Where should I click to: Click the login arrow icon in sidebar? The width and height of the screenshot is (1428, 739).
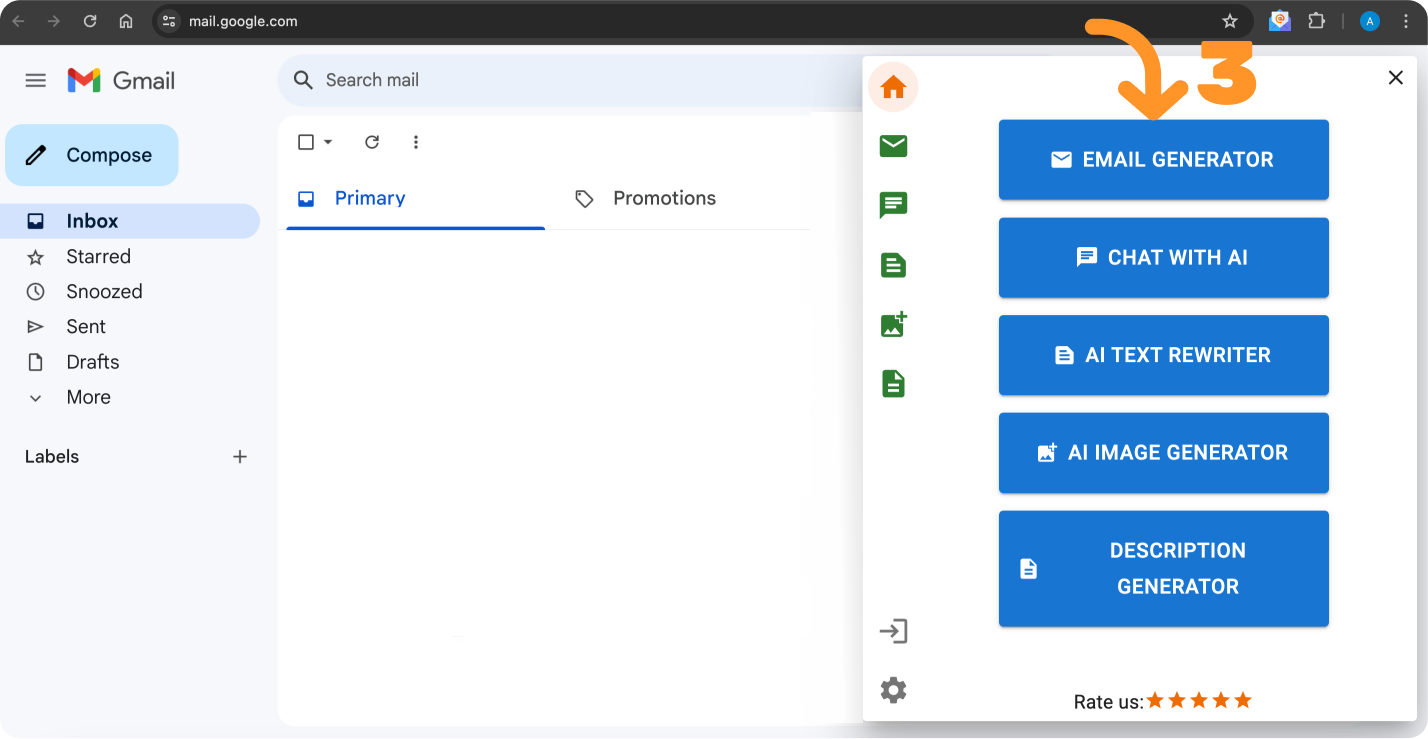(x=893, y=631)
